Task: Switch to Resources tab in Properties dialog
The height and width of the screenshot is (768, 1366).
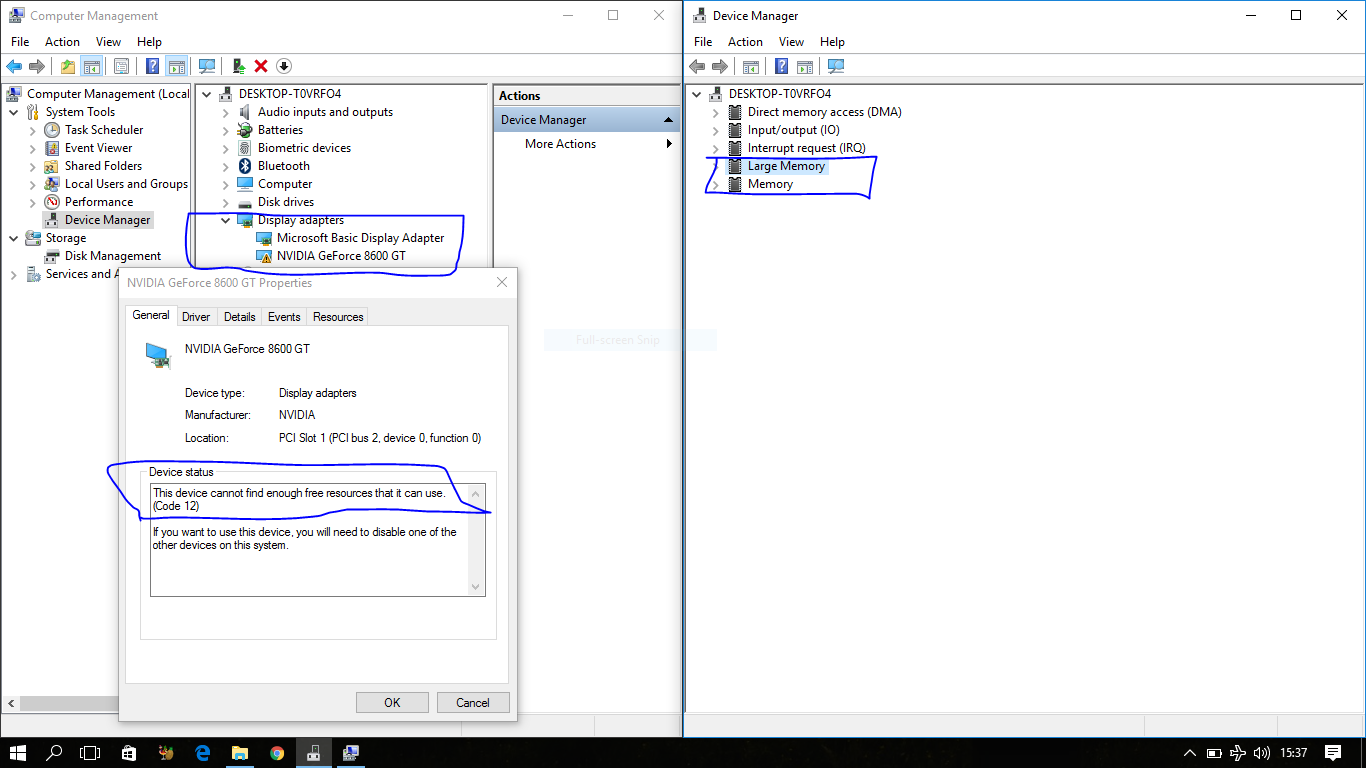Action: coord(338,317)
